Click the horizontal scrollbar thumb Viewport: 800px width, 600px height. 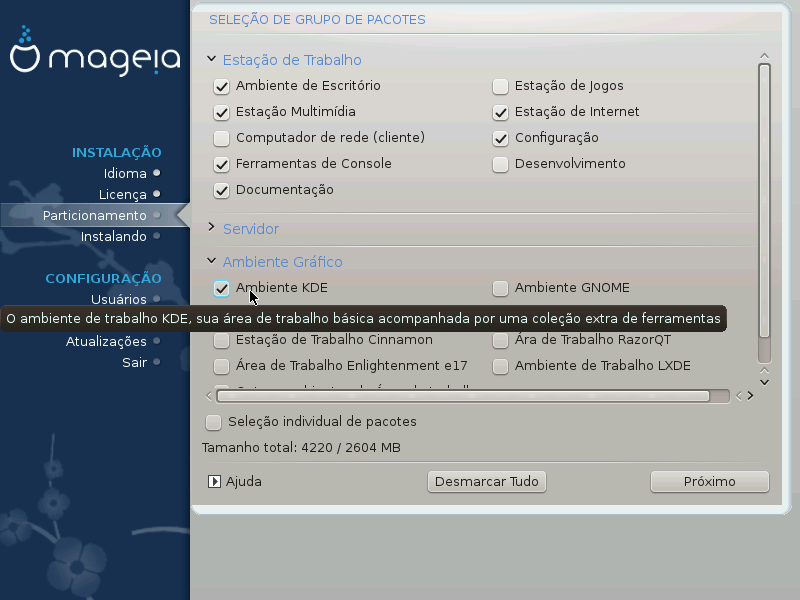(x=463, y=396)
